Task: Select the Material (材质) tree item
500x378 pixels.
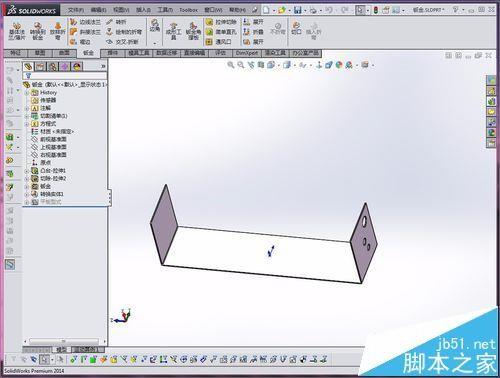Action: 52,132
